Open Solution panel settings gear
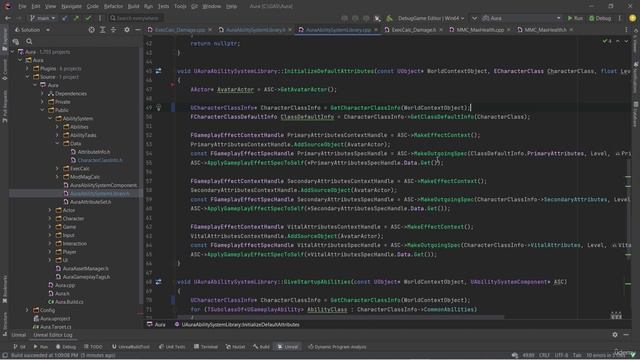 tap(127, 30)
